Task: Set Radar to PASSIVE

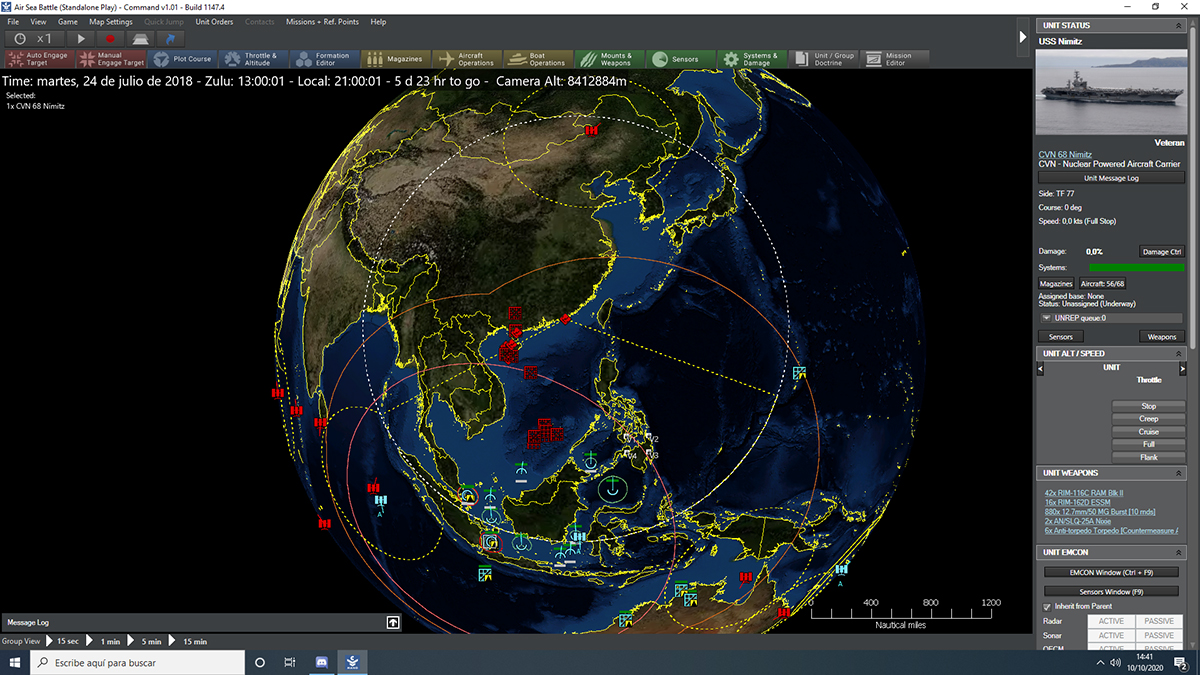Action: click(1159, 622)
